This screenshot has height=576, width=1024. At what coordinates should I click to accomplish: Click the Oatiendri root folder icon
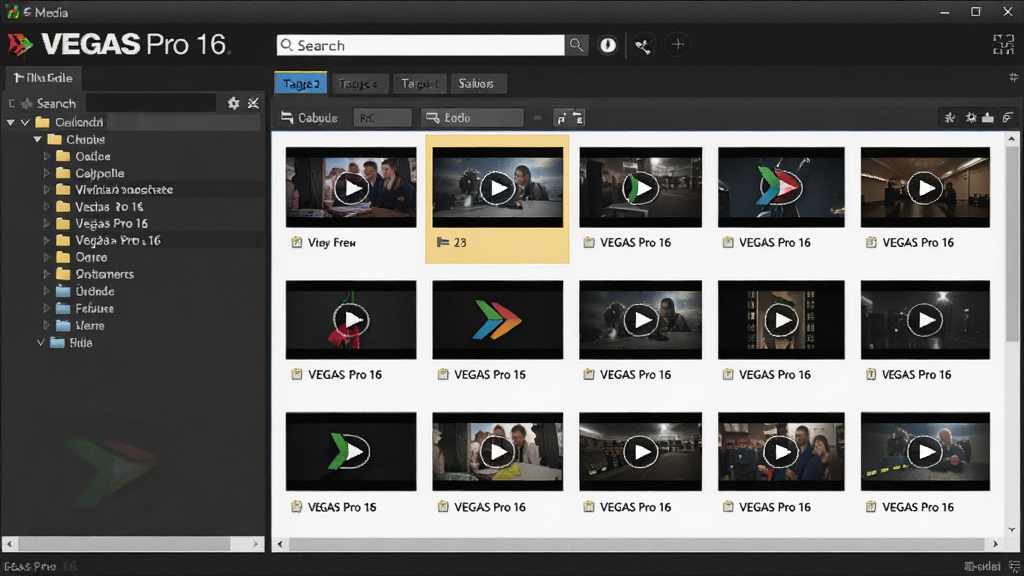pyautogui.click(x=42, y=122)
